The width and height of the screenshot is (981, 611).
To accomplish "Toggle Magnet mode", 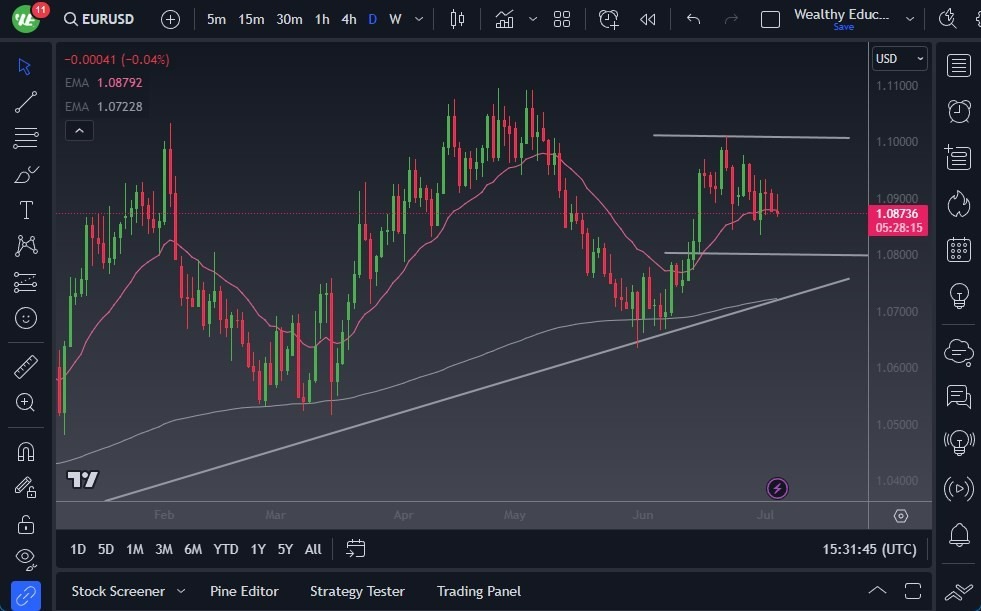I will pos(26,450).
